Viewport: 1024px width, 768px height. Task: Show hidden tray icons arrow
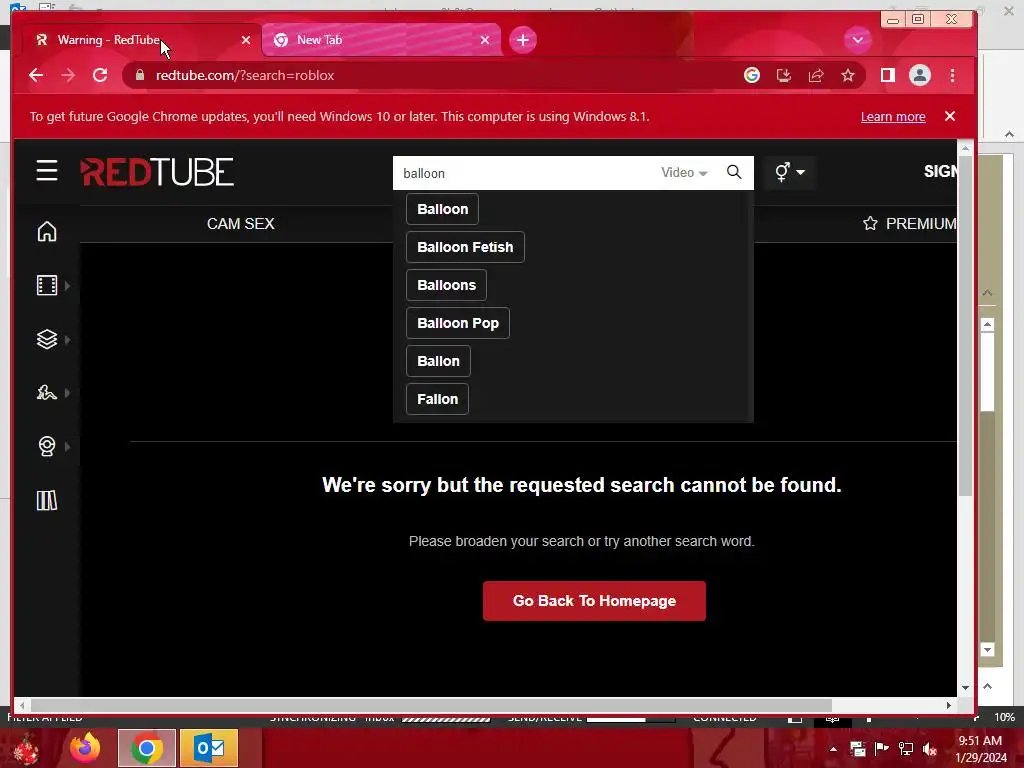(x=833, y=748)
